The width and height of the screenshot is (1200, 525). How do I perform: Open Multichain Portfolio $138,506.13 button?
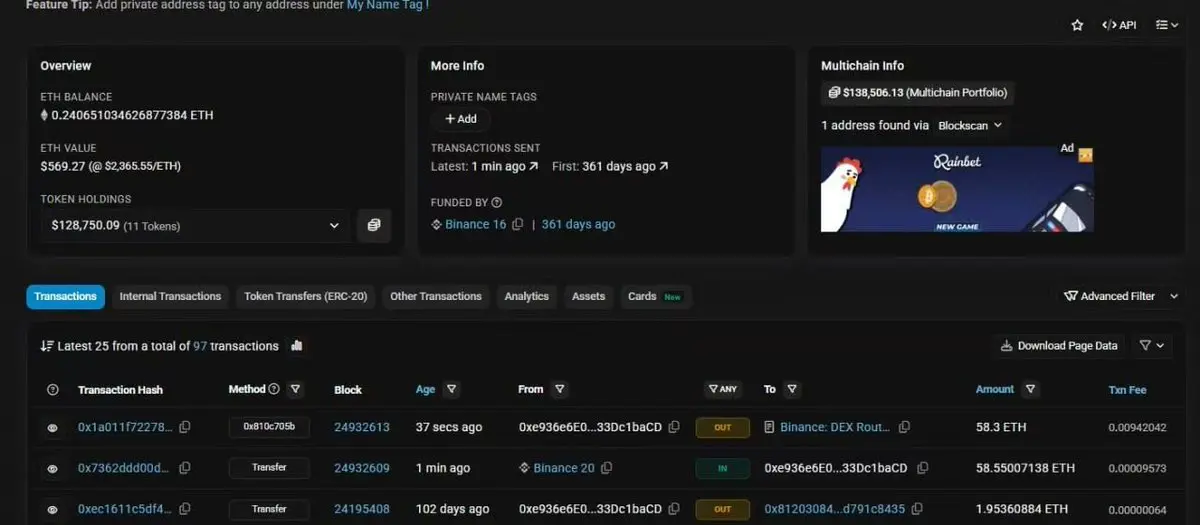tap(917, 93)
